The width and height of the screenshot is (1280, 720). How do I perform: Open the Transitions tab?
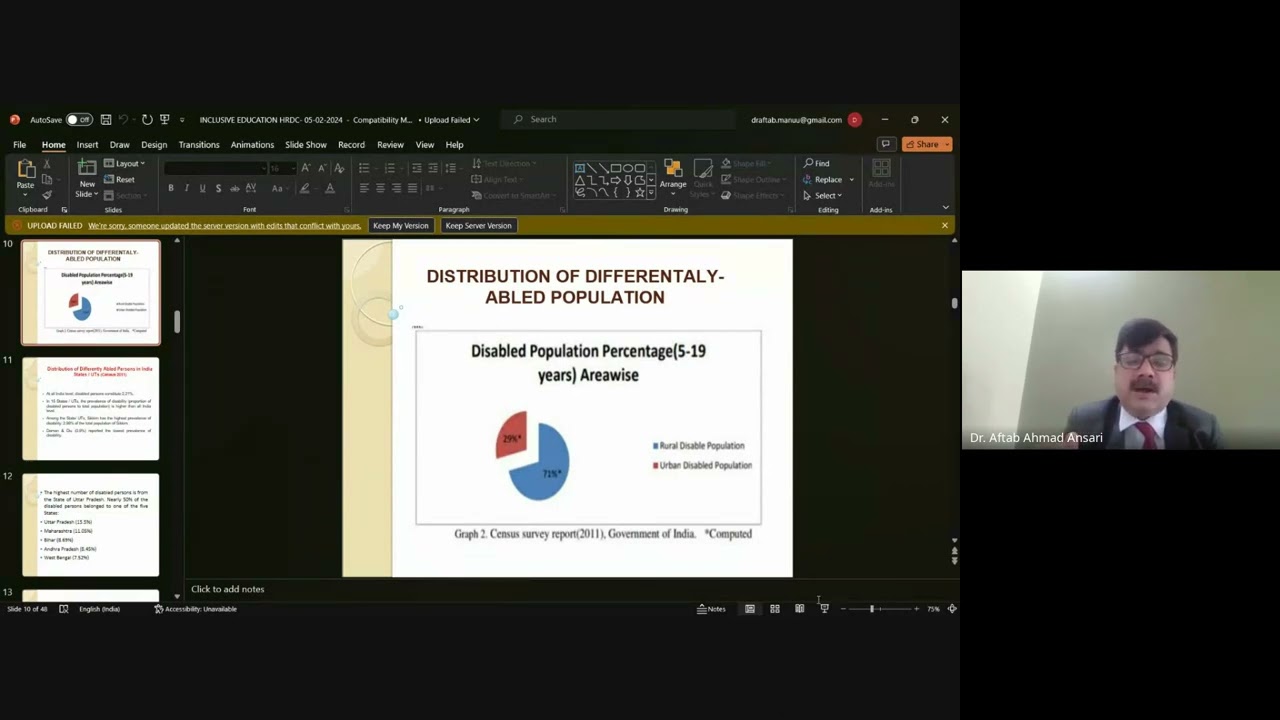point(199,145)
